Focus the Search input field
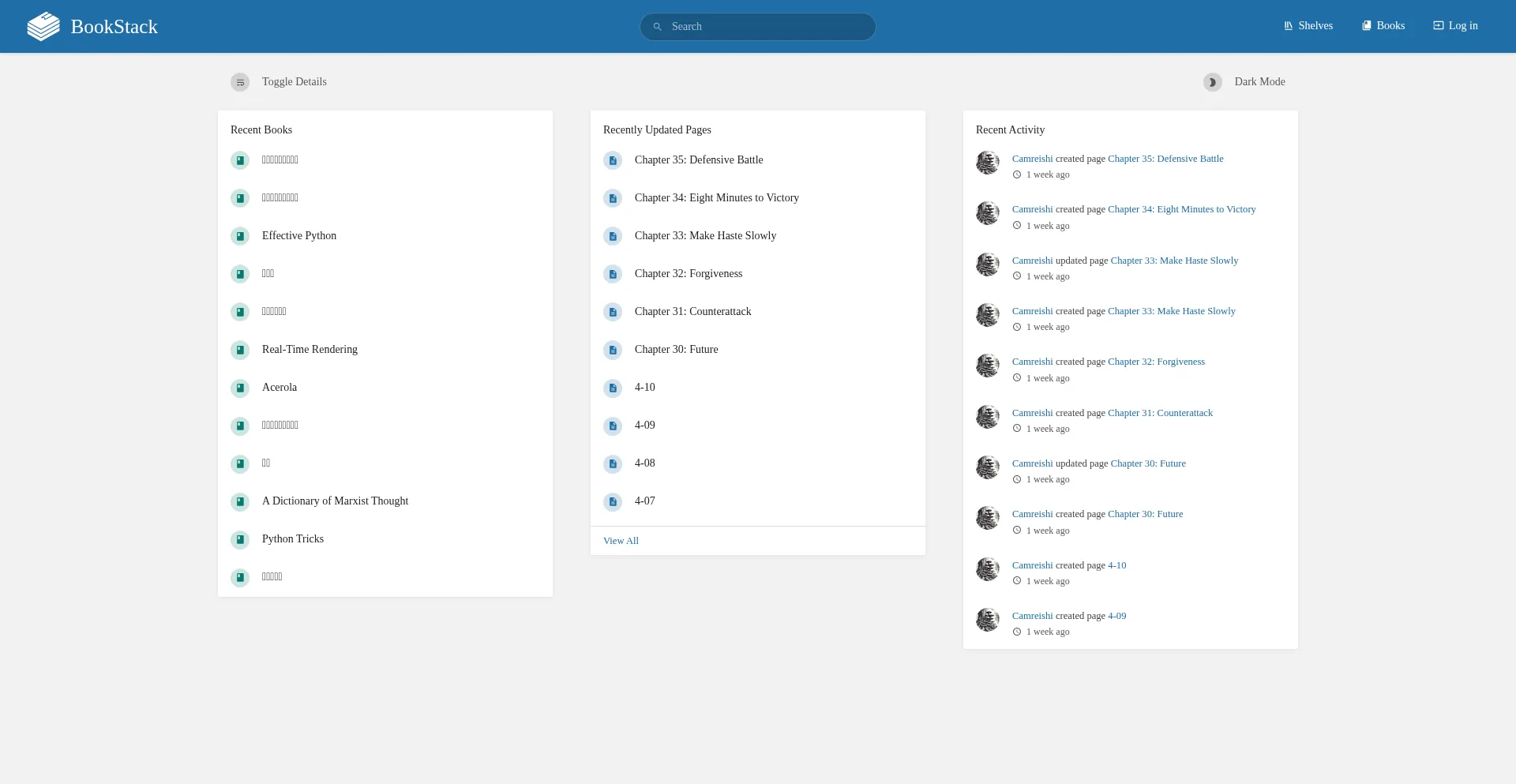Screen dimensions: 1516x784 766,27
